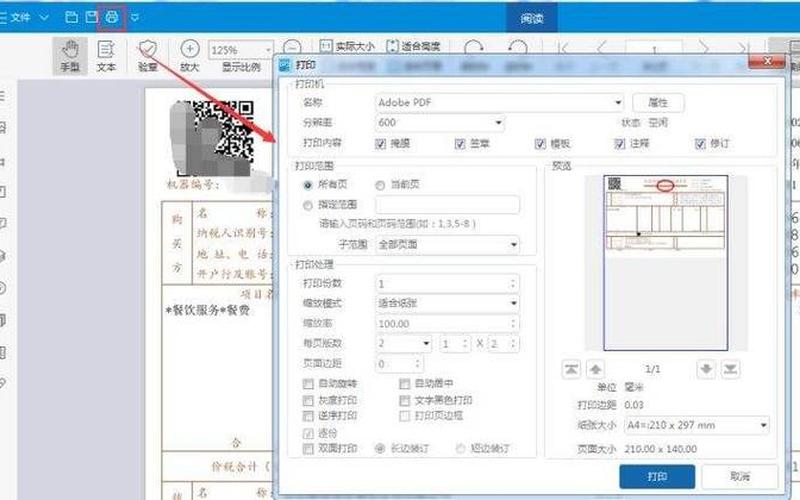Select the 短边装订 radio button
This screenshot has width=800, height=500.
[460, 449]
